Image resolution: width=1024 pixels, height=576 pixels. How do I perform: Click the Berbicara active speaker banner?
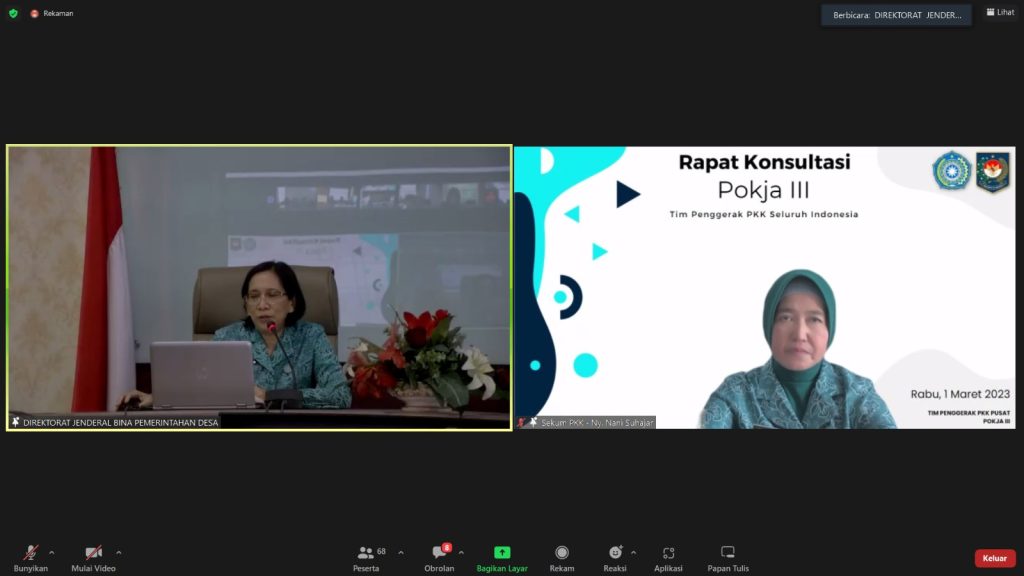(x=896, y=15)
